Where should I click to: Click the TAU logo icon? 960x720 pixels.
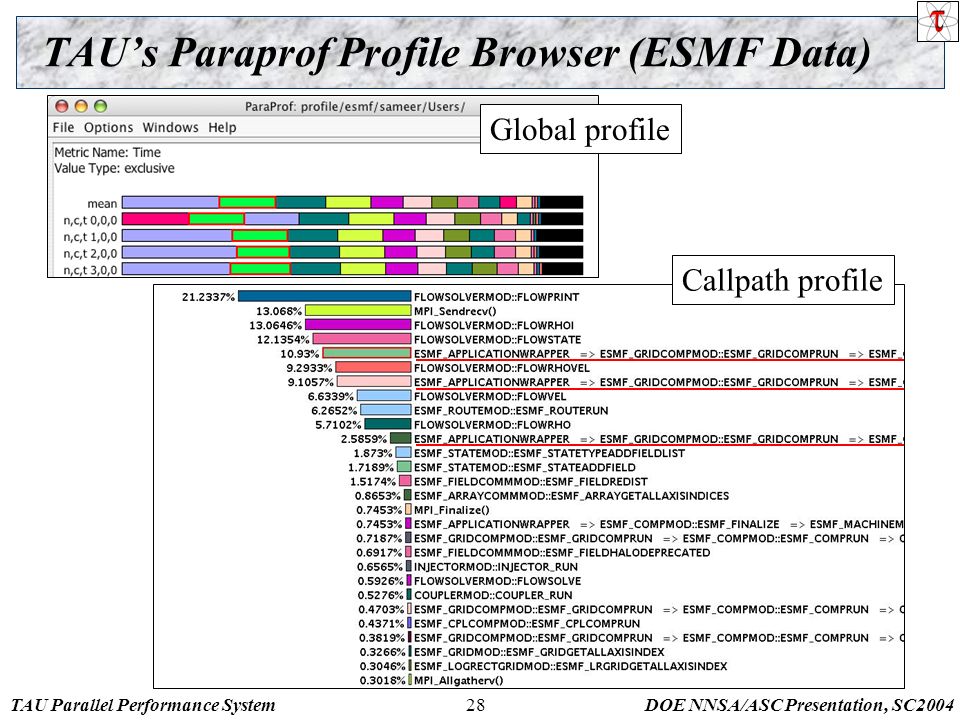(937, 21)
